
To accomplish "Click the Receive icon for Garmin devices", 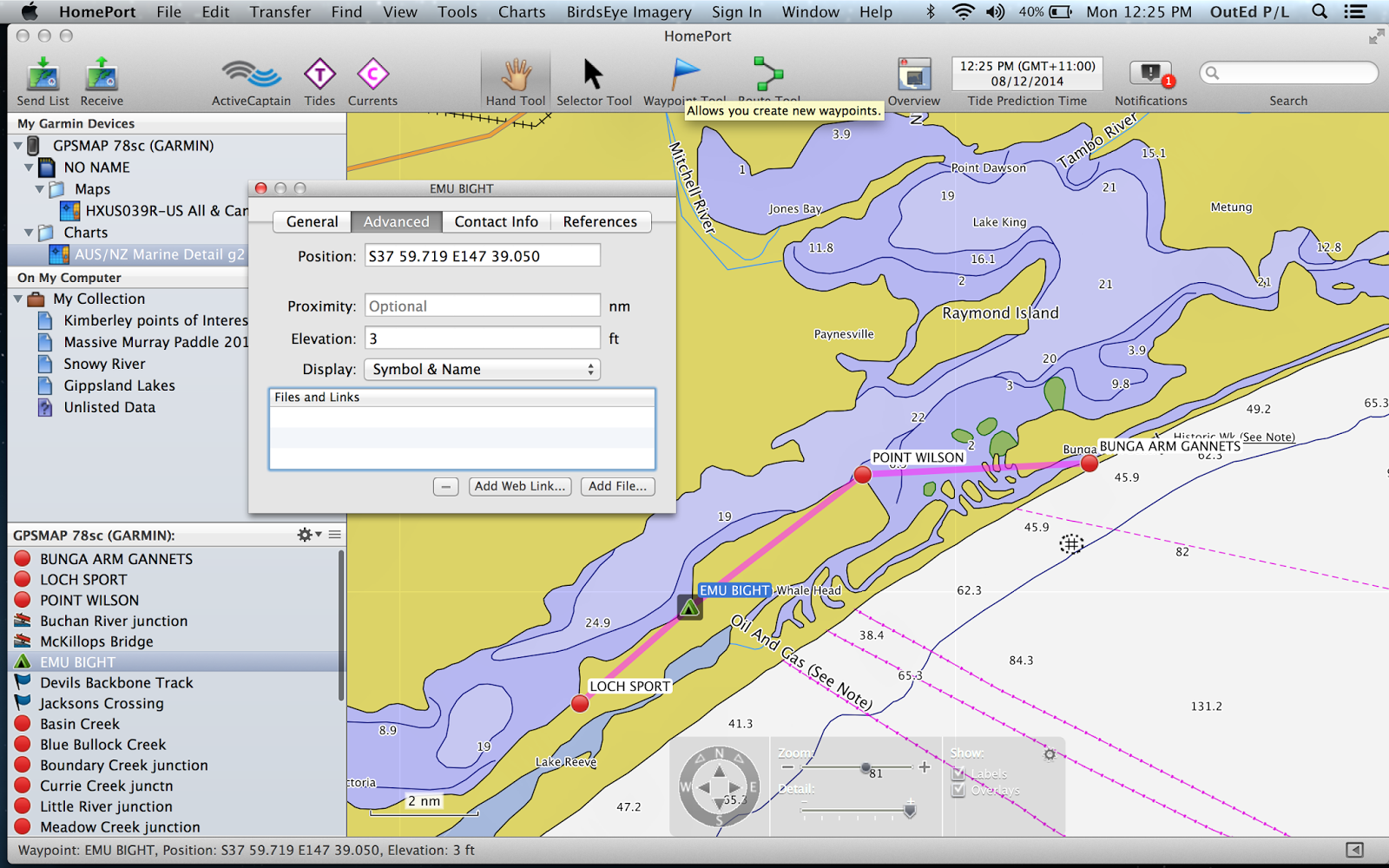I will point(101,78).
